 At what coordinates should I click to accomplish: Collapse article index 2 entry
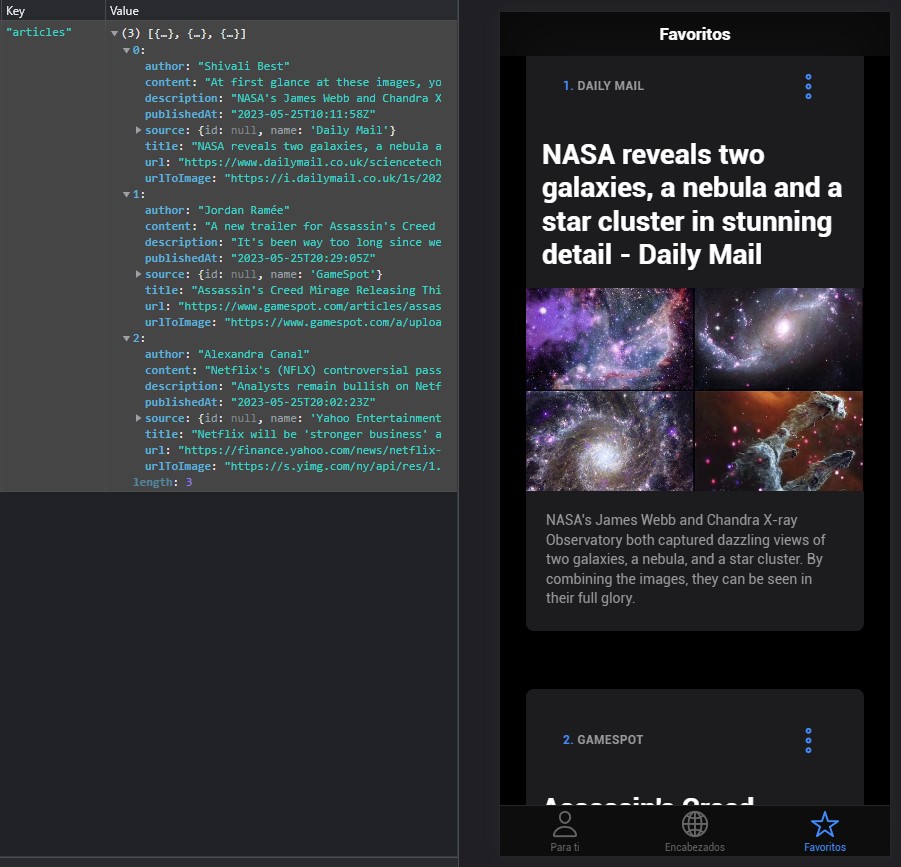pyautogui.click(x=126, y=338)
